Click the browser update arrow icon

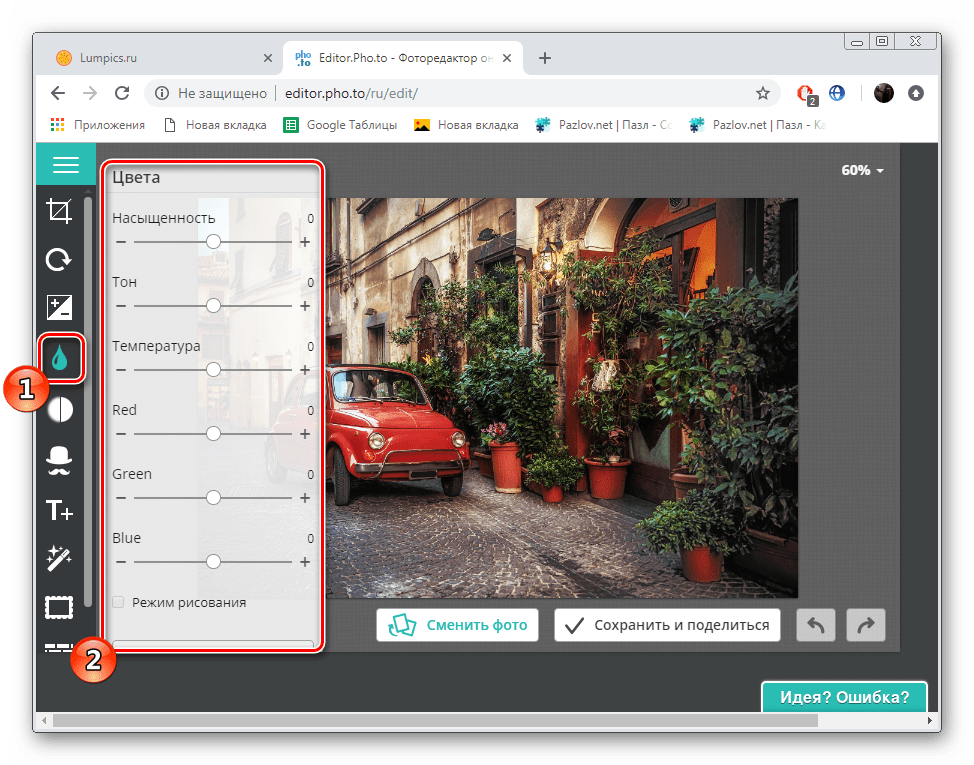tap(916, 93)
